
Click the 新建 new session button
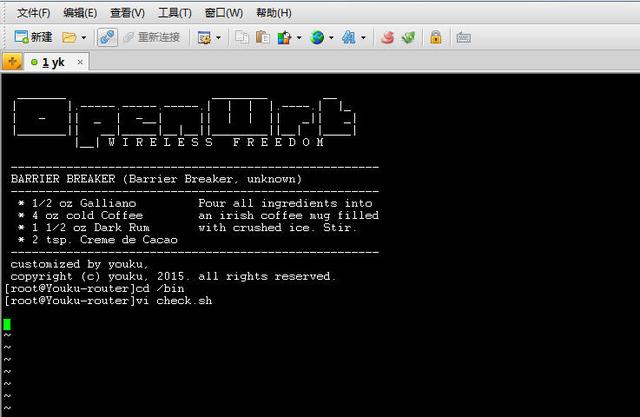33,38
